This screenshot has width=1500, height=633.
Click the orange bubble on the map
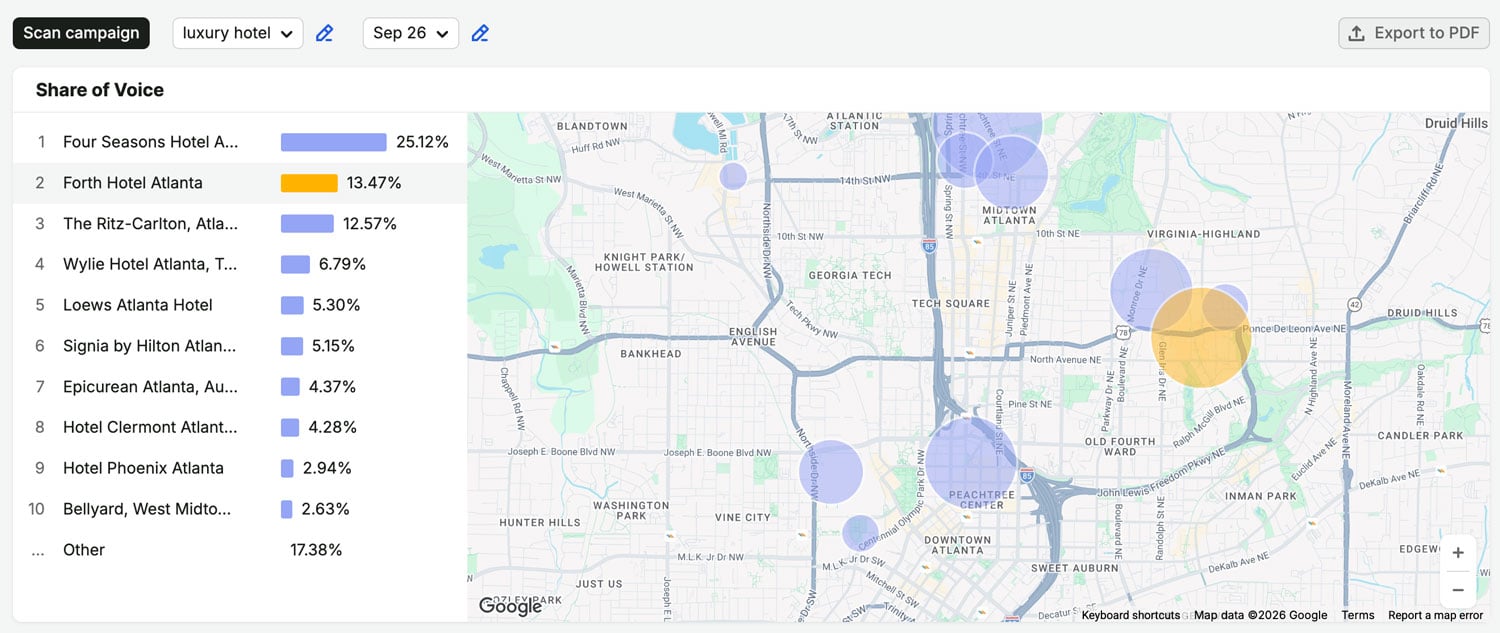click(x=1201, y=338)
